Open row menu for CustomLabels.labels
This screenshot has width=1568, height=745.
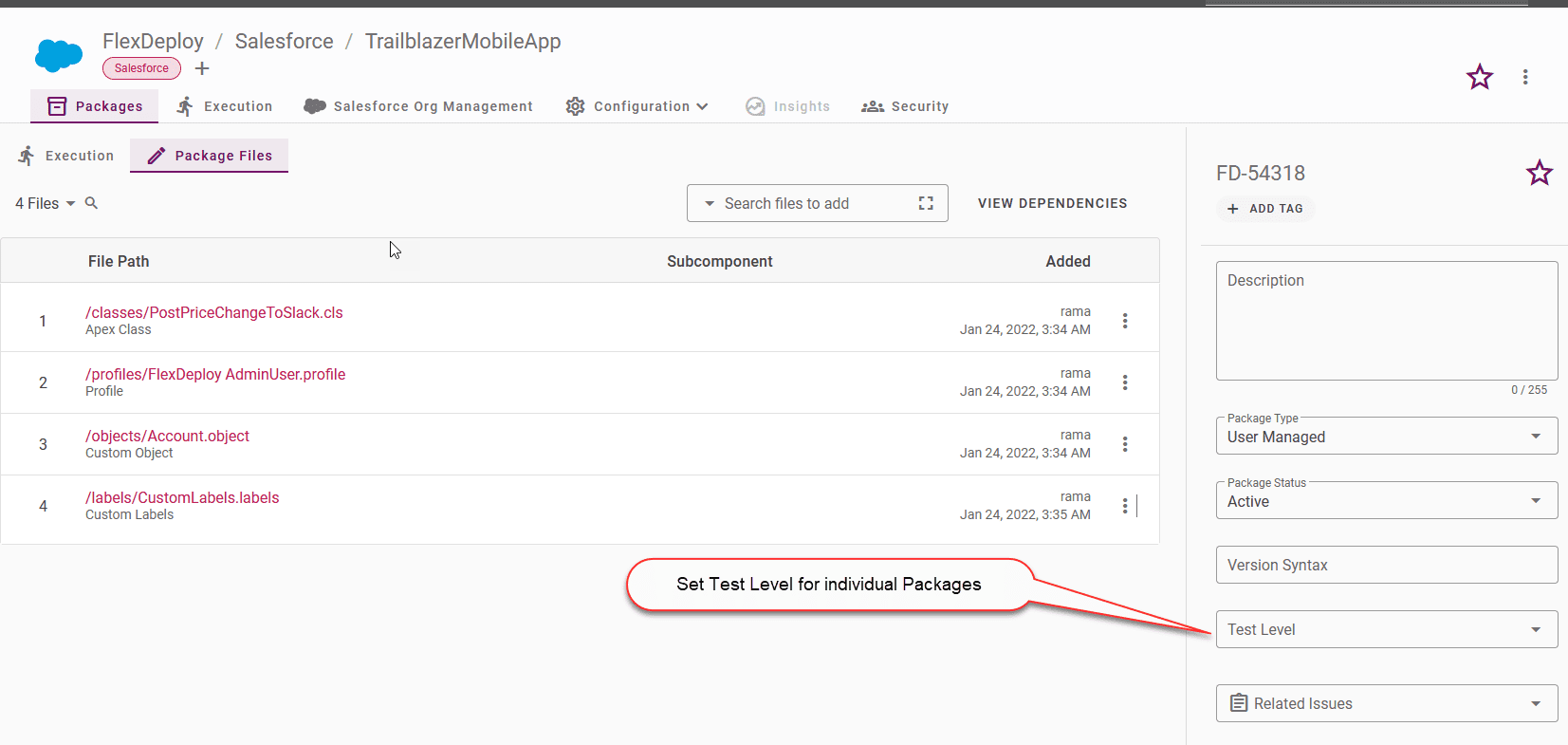click(1125, 506)
